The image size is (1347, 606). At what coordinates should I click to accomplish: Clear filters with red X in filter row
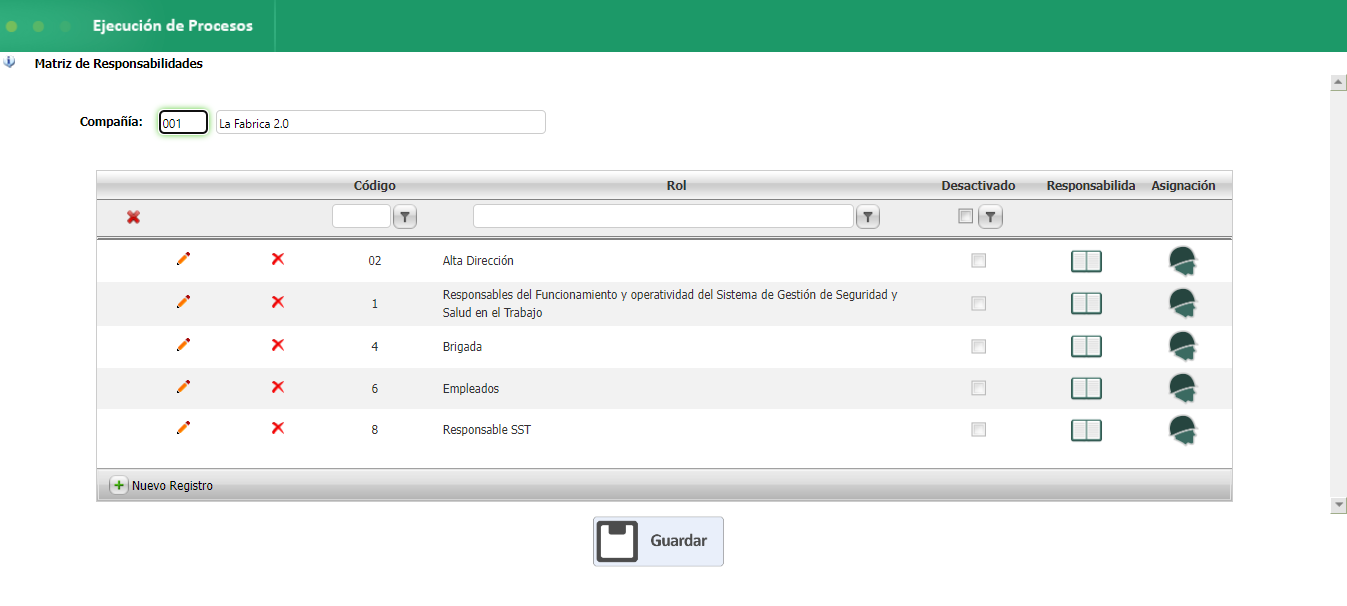133,217
